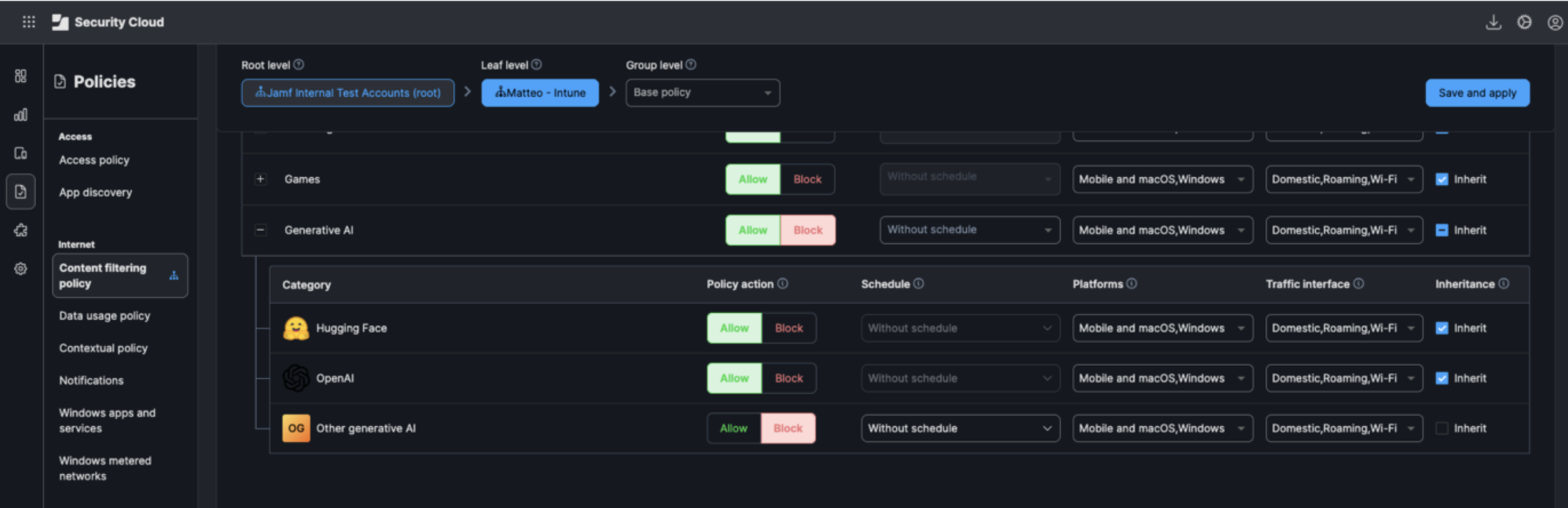
Task: Click the download icon in header
Action: (1493, 22)
